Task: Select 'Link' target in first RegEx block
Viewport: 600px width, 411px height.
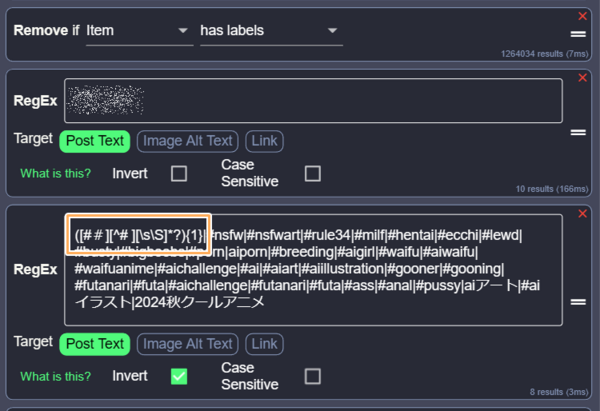Action: (x=264, y=141)
